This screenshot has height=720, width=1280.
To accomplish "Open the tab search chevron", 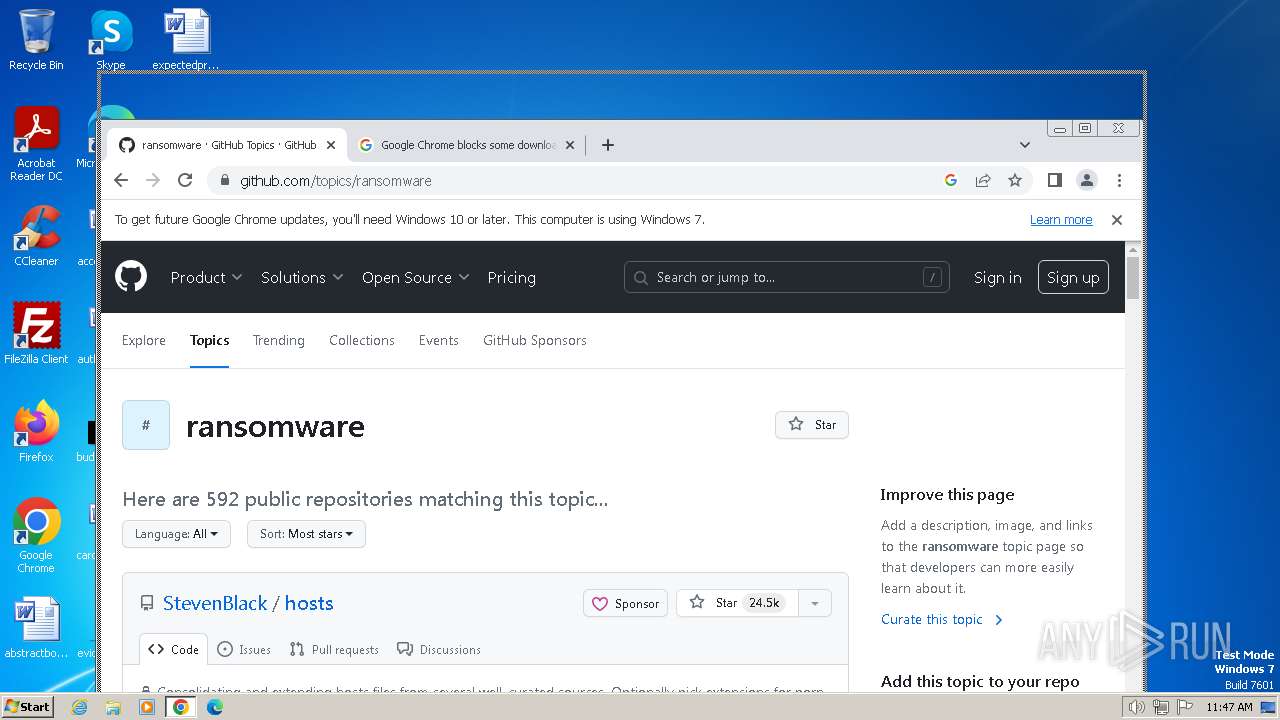I will click(1025, 145).
